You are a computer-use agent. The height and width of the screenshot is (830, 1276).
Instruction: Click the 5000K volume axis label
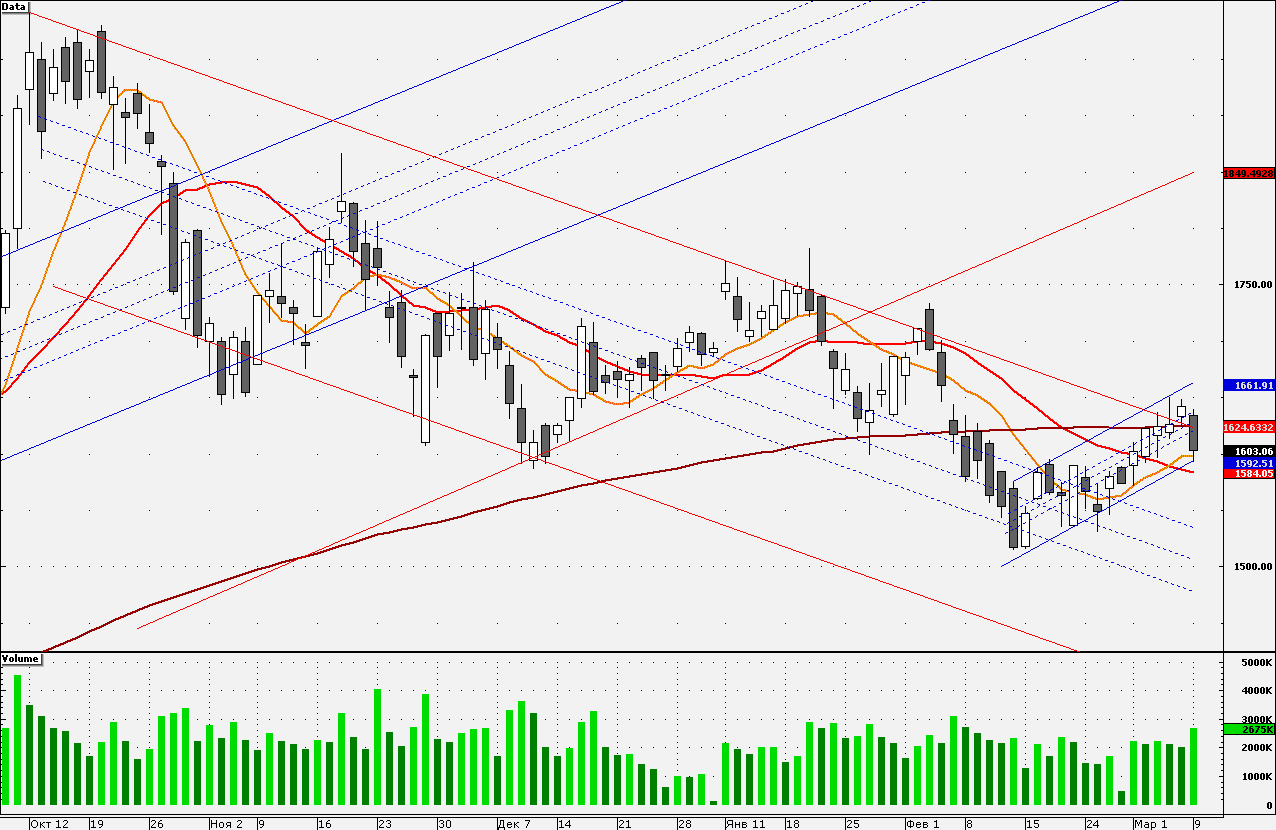tap(1255, 663)
